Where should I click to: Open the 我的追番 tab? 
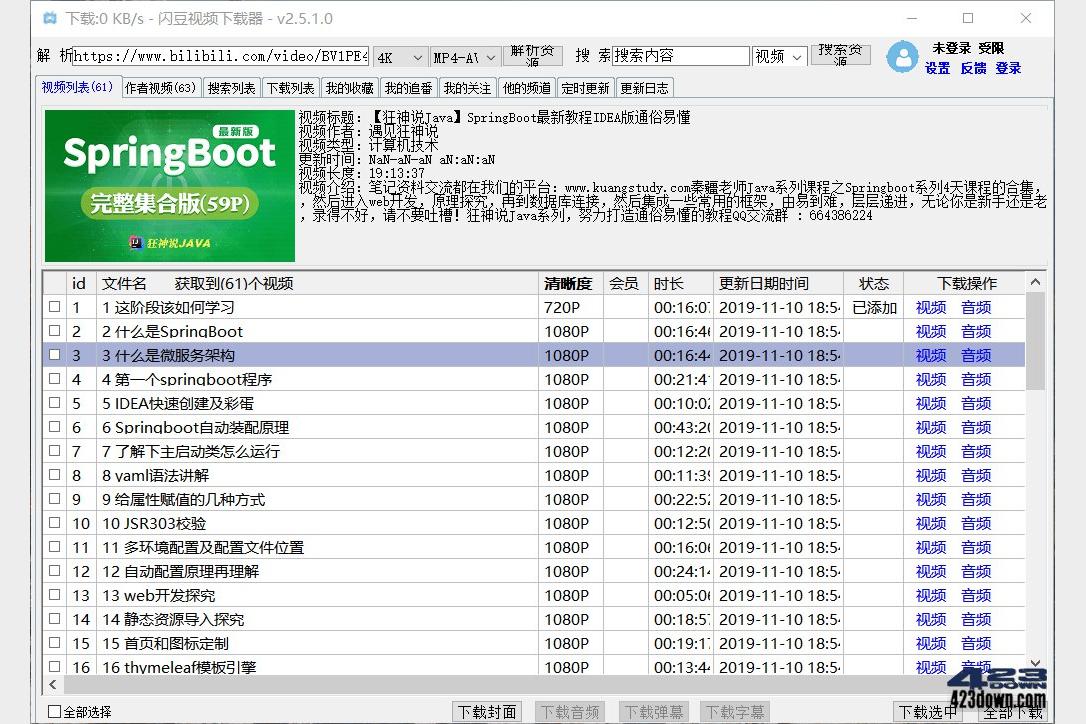point(408,88)
